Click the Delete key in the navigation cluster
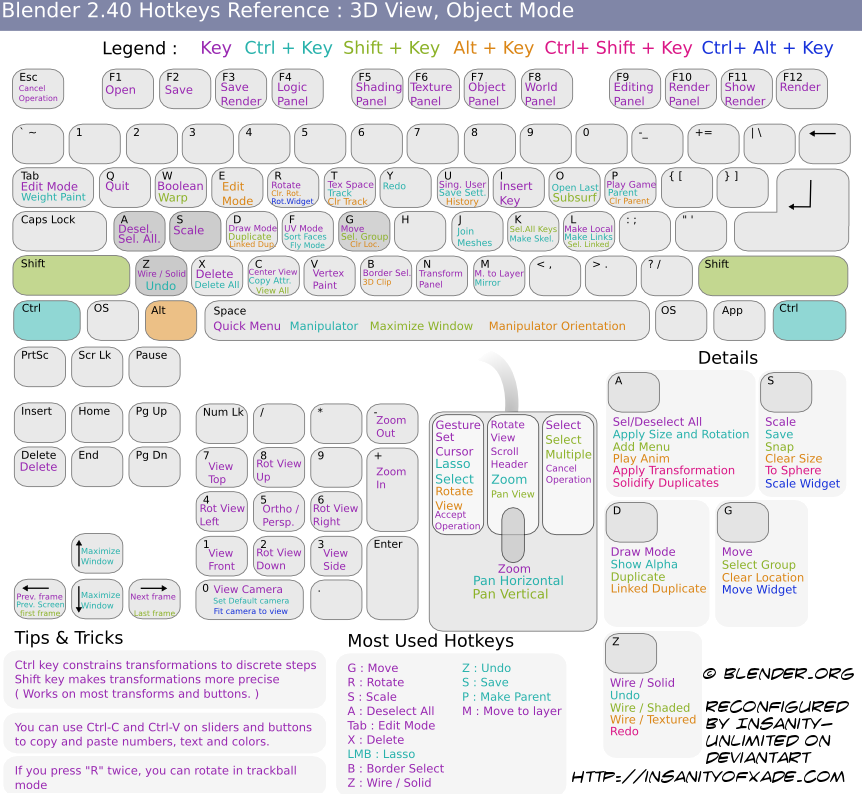 coord(40,467)
